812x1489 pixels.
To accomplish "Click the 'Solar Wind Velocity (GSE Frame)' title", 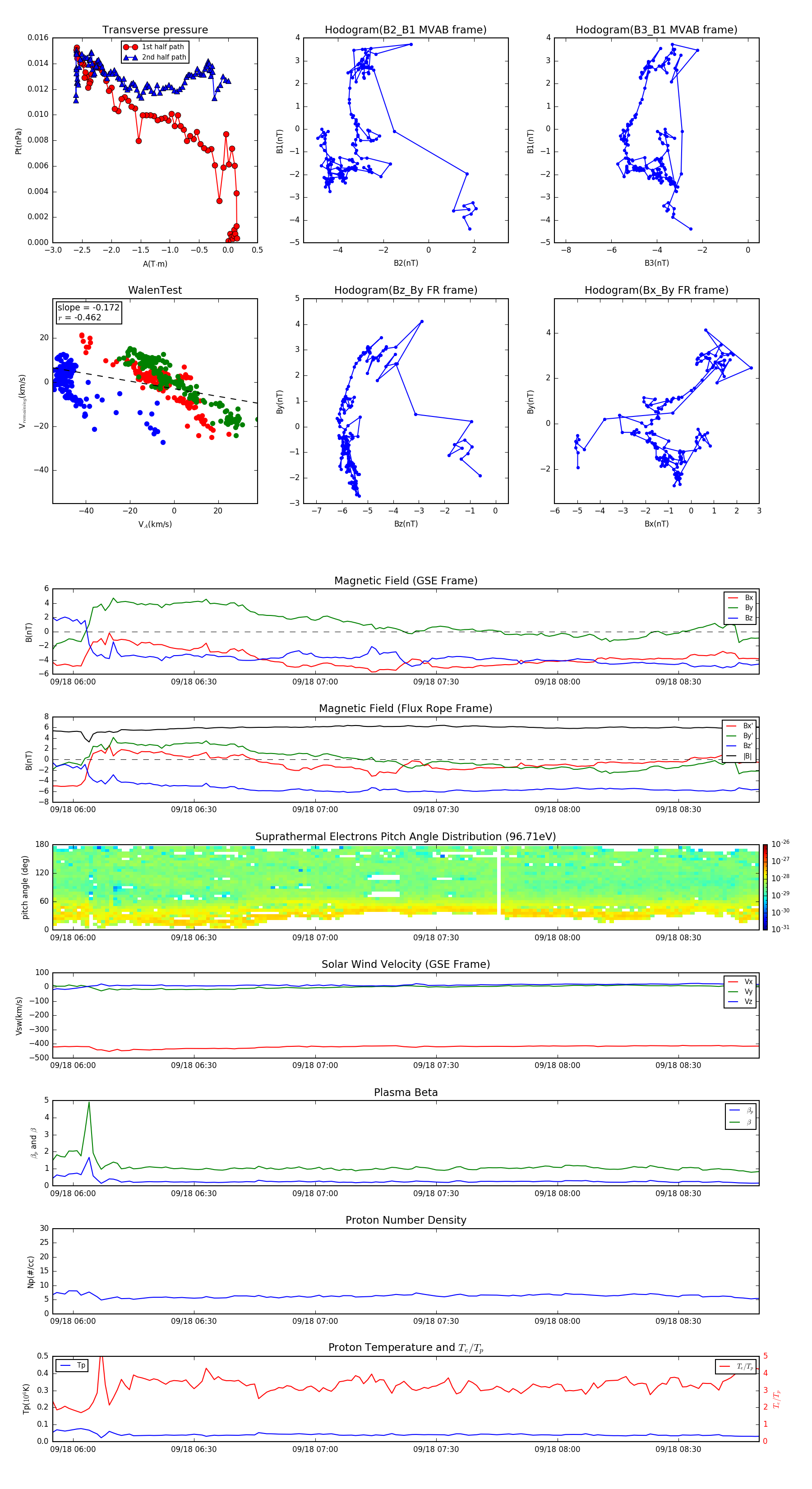I will tap(406, 965).
